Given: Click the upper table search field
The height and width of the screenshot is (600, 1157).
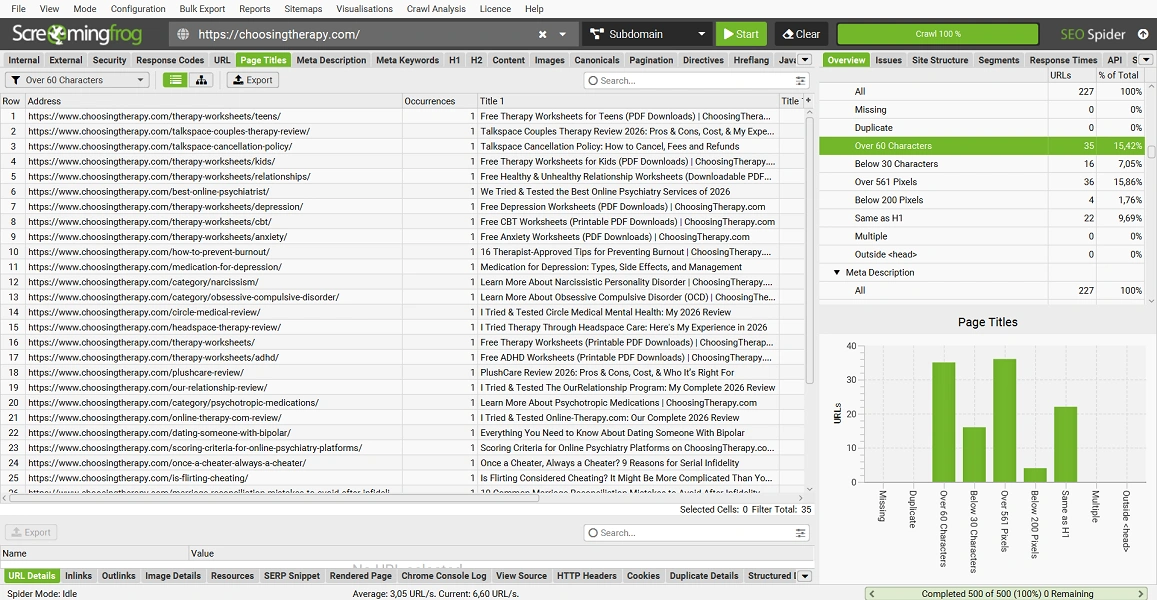Looking at the screenshot, I should (x=695, y=80).
